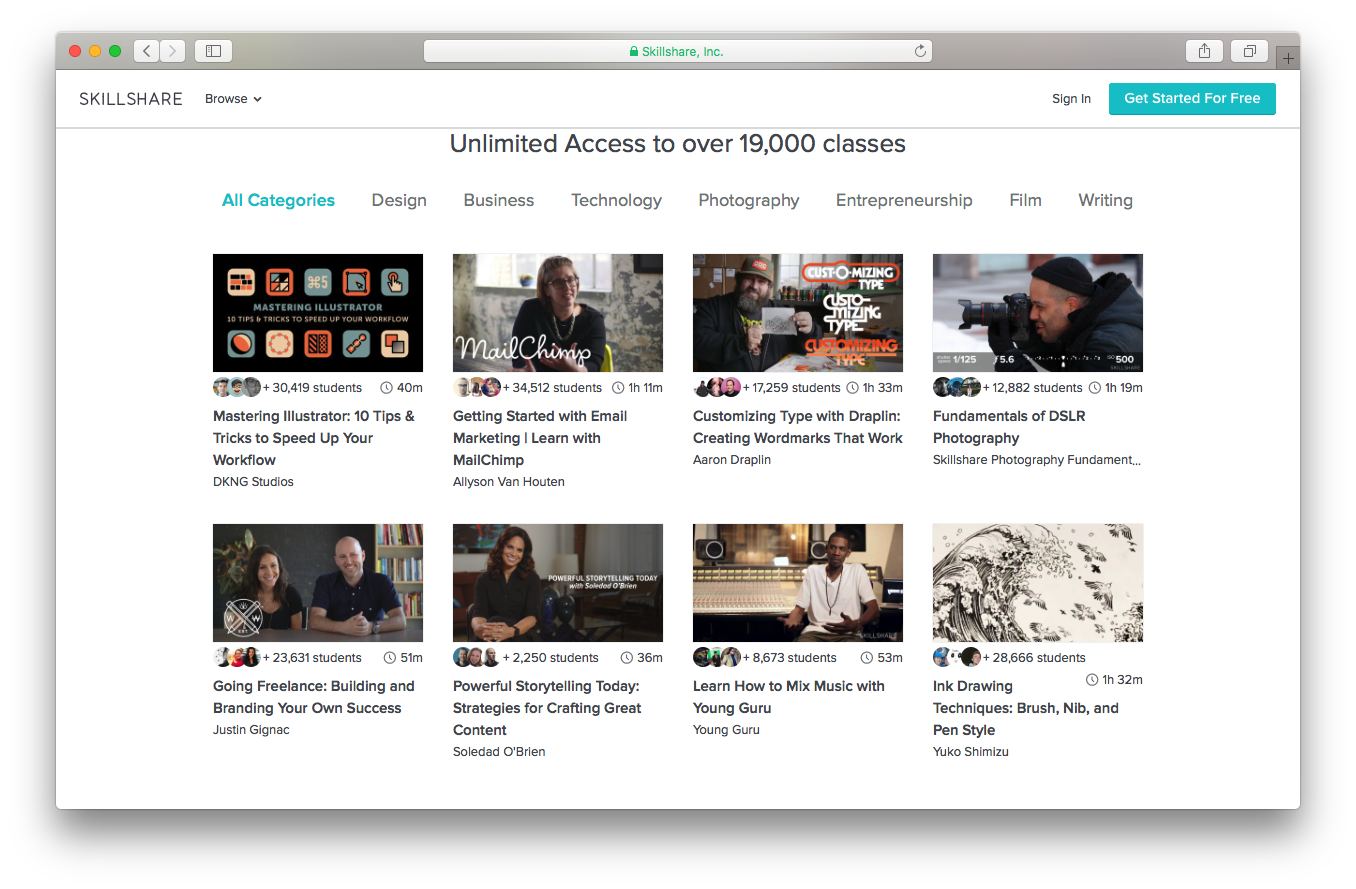Open the Entrepreneurship category tab
This screenshot has height=889, width=1356.
[904, 200]
